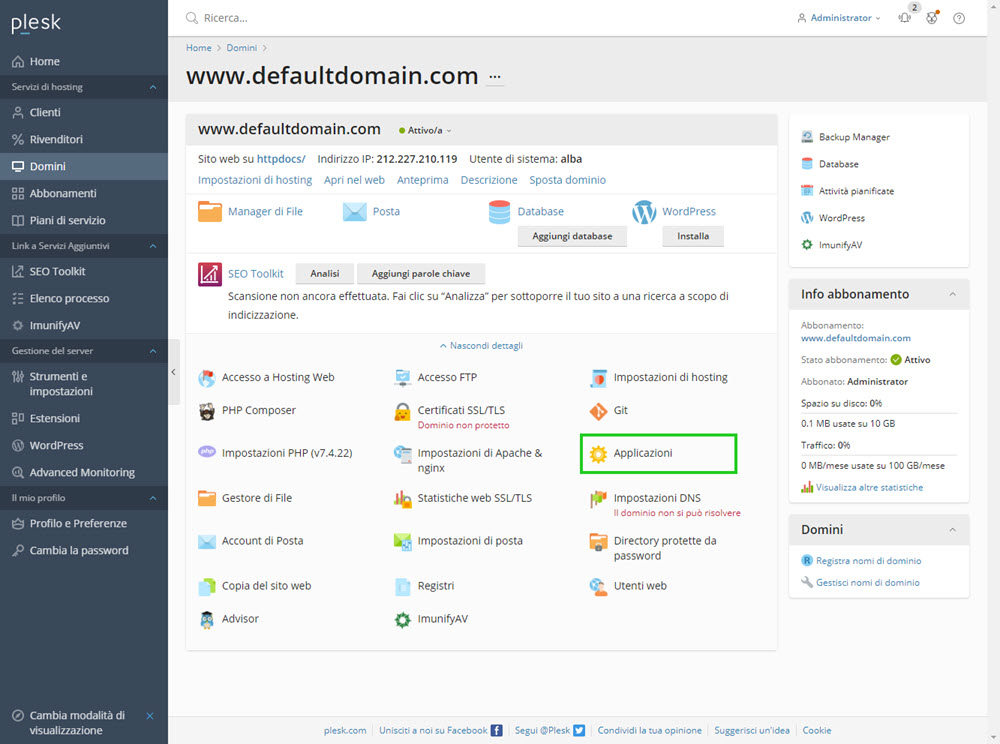The height and width of the screenshot is (744, 1000).
Task: Click the Plesk Twitter icon in the footer
Action: [x=579, y=731]
